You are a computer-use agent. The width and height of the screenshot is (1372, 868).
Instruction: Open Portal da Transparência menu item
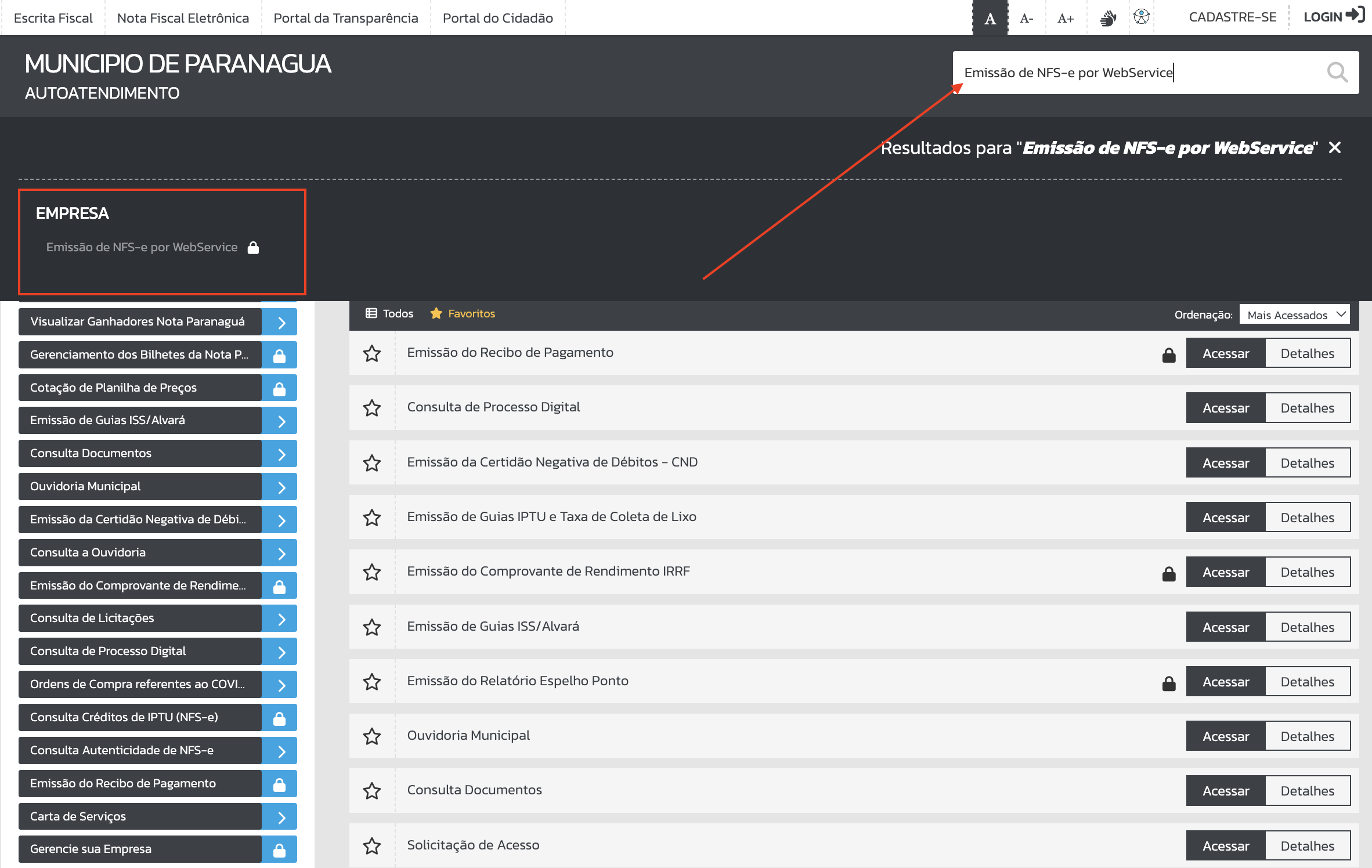pos(345,18)
